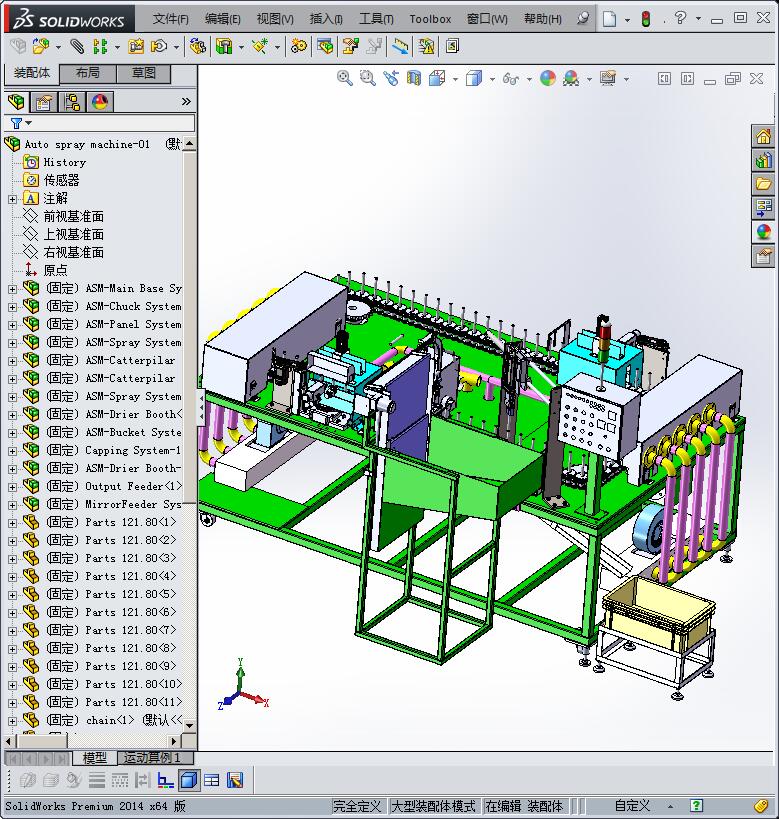
Task: Click the View Settings monitor icon
Action: pyautogui.click(x=608, y=78)
